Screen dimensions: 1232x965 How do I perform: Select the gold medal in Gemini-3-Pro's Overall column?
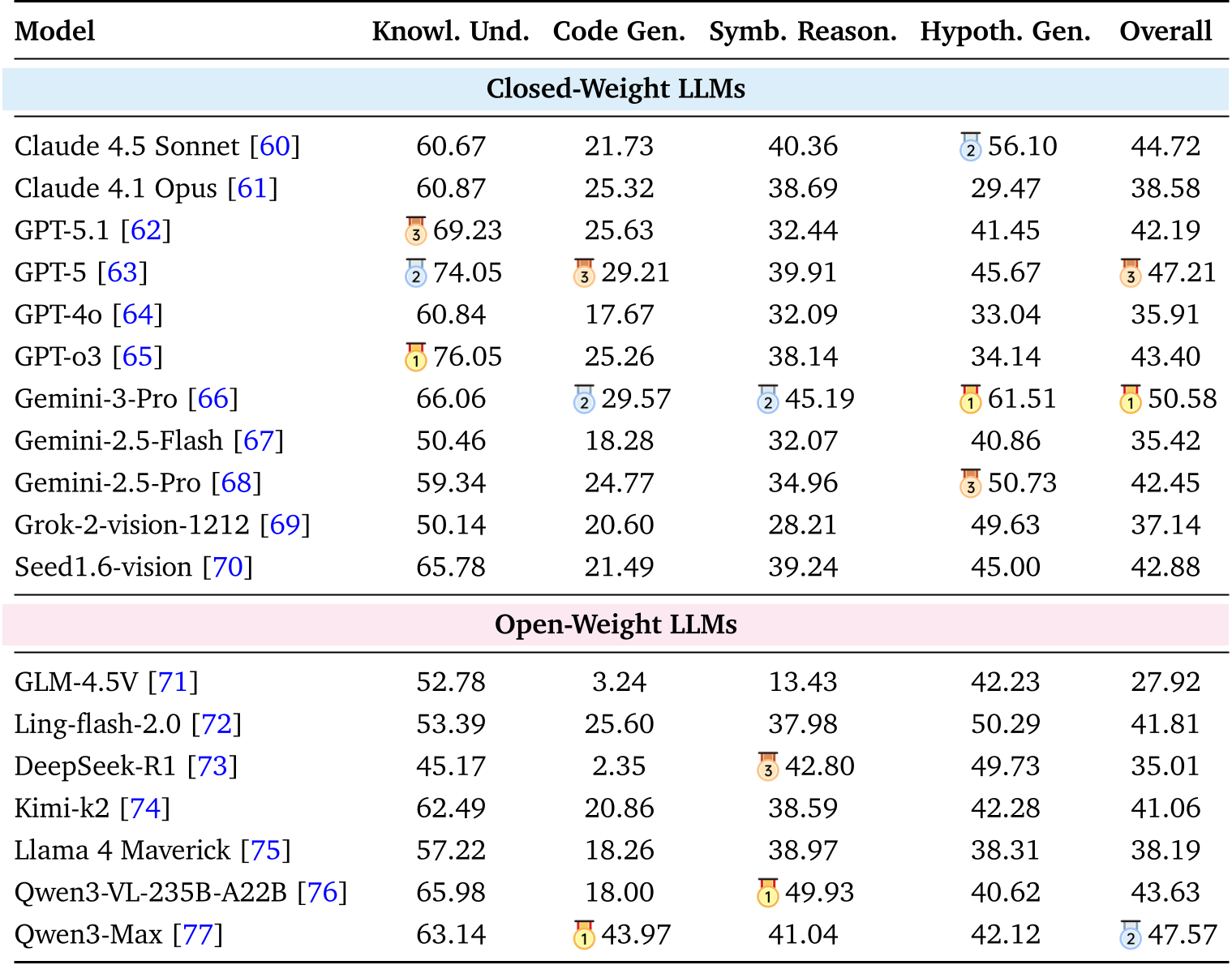click(1131, 400)
